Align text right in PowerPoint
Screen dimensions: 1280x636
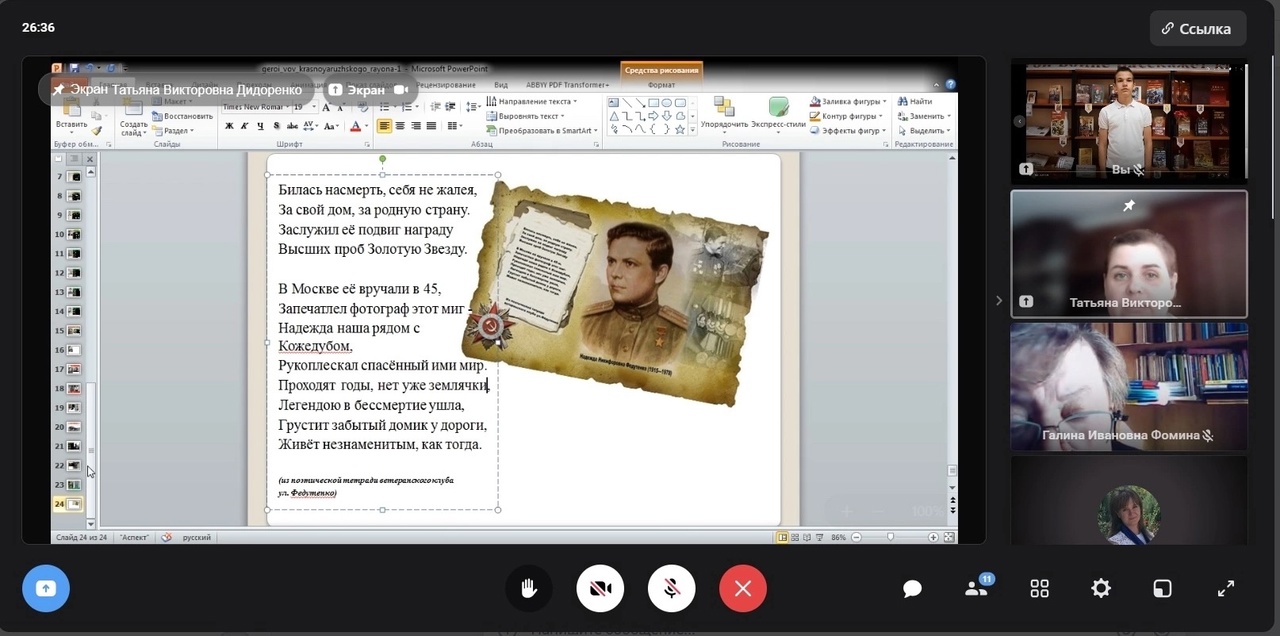pos(416,126)
